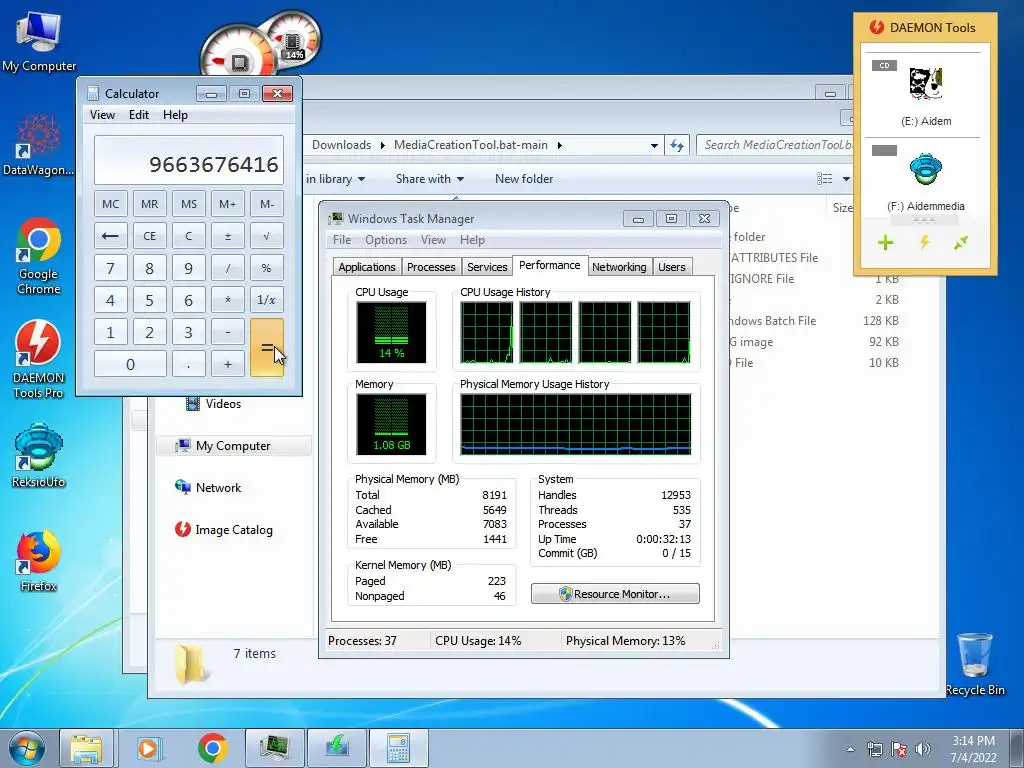Click calculator MS memory store button
Viewport: 1024px width, 768px height.
tap(189, 204)
